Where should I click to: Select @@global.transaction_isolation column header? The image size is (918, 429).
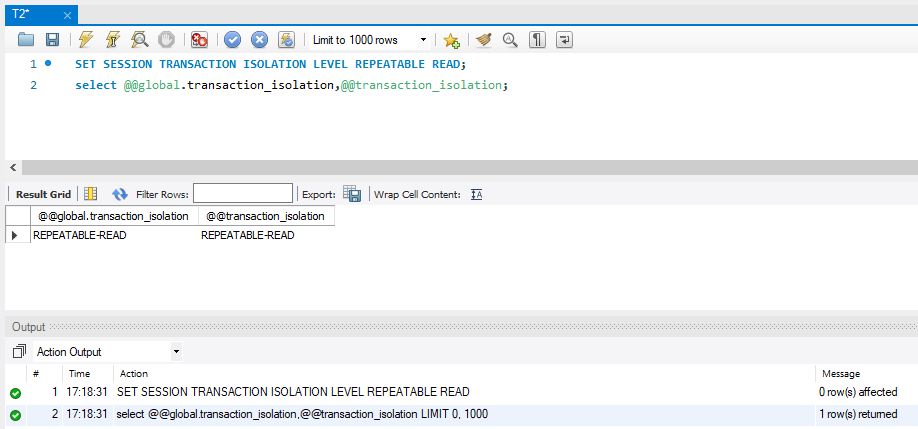click(114, 216)
